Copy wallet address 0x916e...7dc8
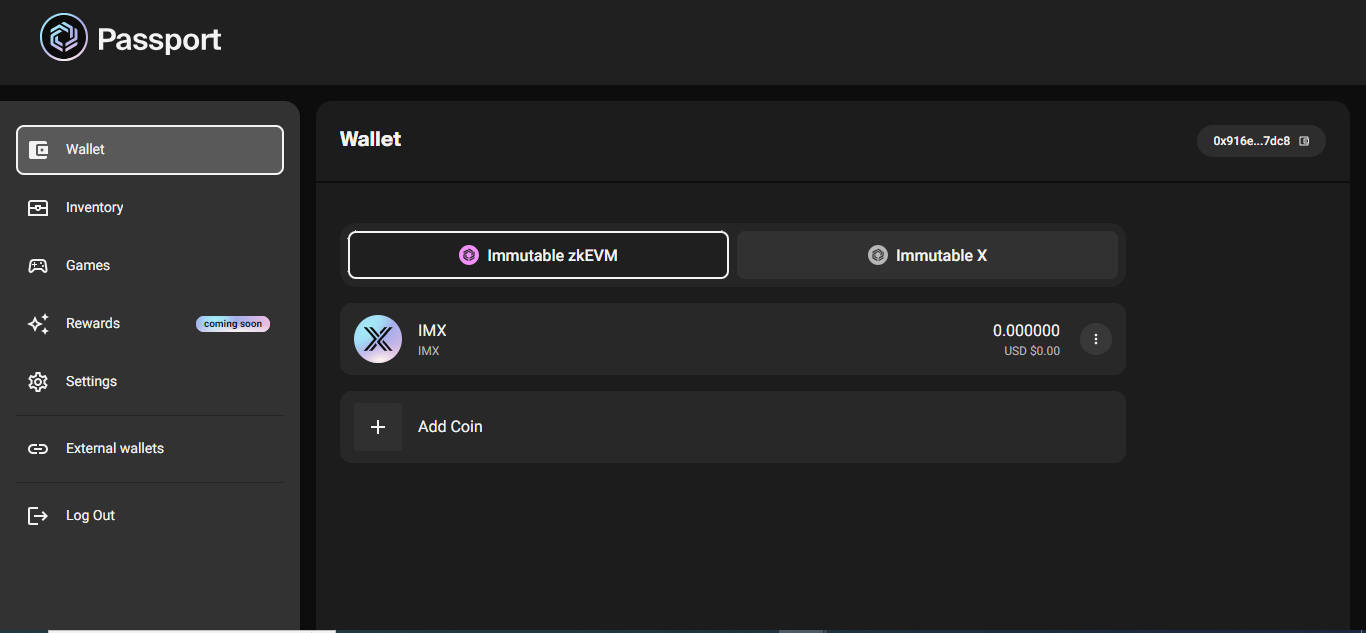1366x633 pixels. 1261,141
